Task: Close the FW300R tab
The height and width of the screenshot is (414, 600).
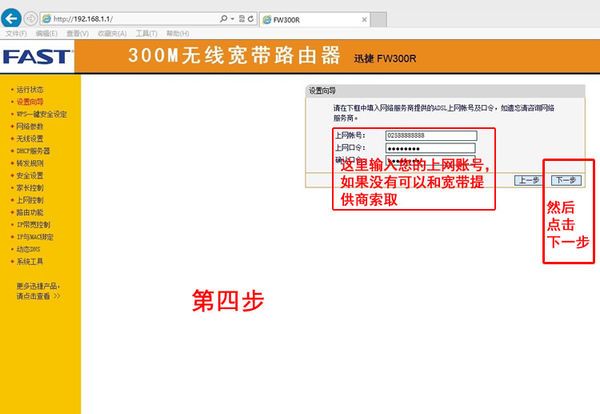Action: point(364,20)
